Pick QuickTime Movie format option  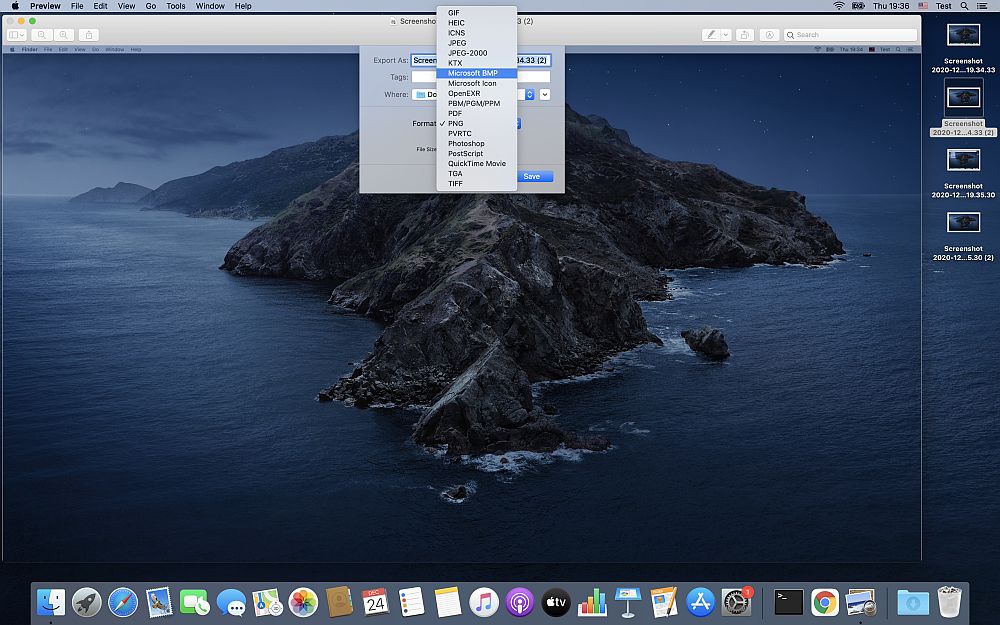coord(476,163)
